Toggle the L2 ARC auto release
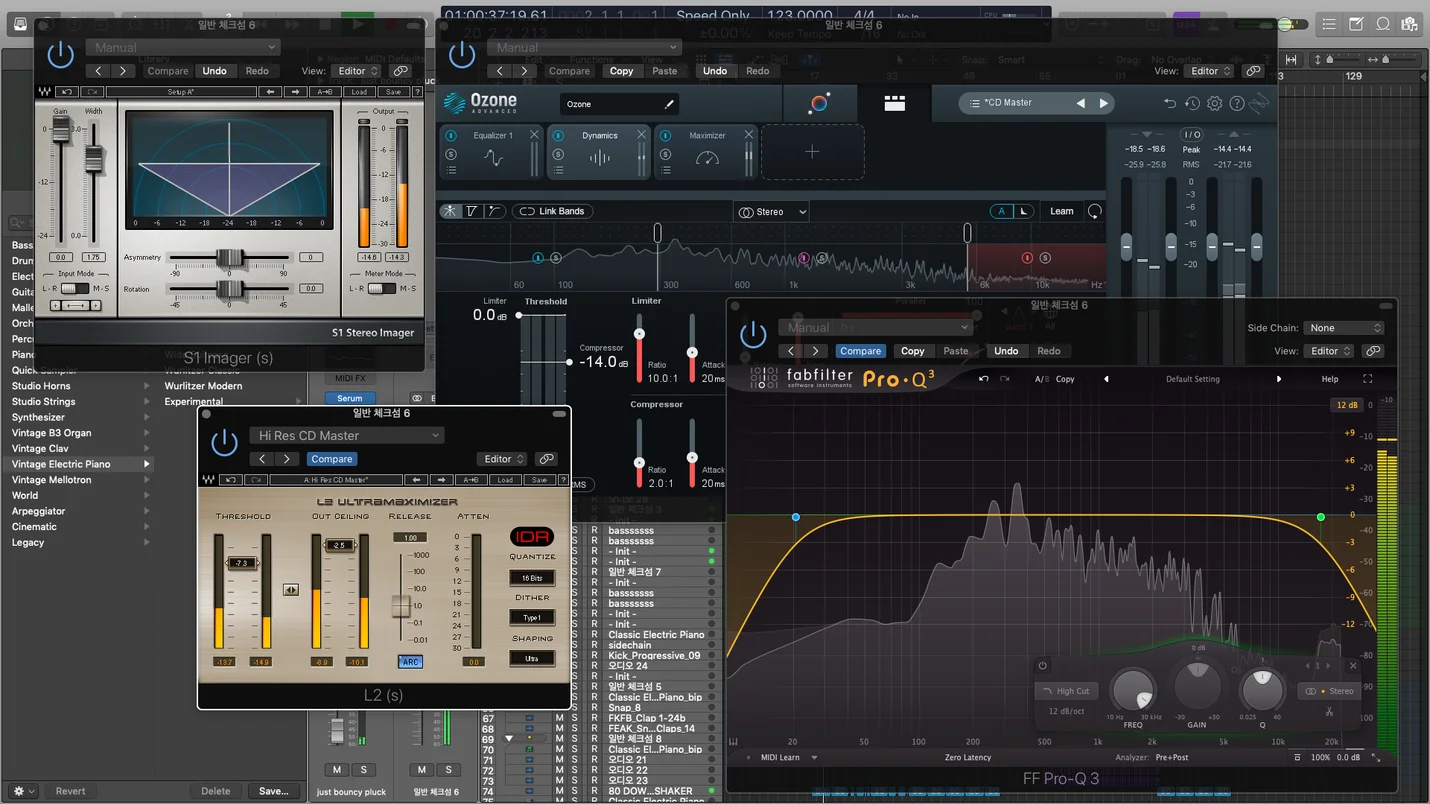Viewport: 1430px width, 804px height. click(x=410, y=662)
